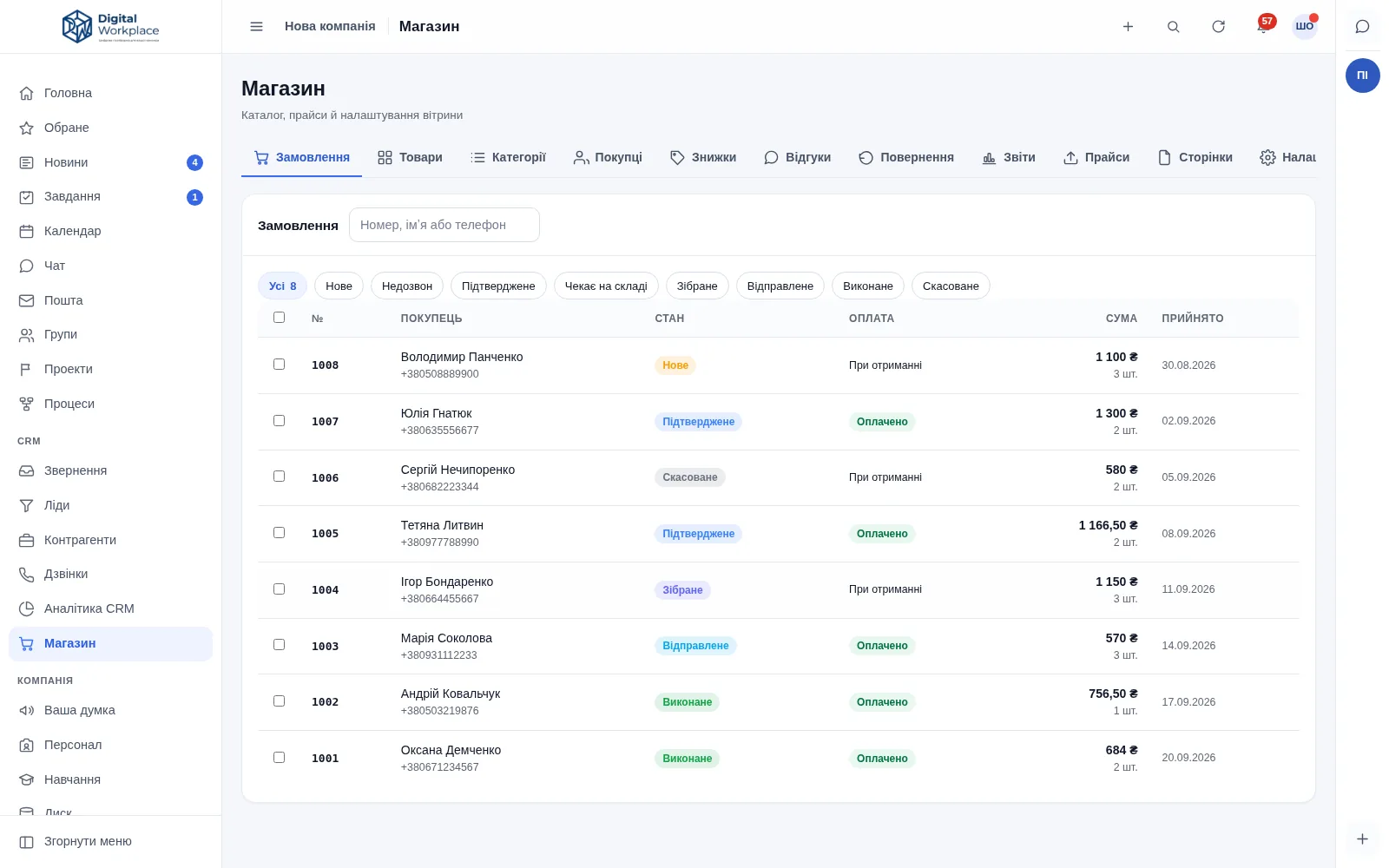Collapse menu via Згорнути меню
1389x868 pixels.
pyautogui.click(x=110, y=841)
